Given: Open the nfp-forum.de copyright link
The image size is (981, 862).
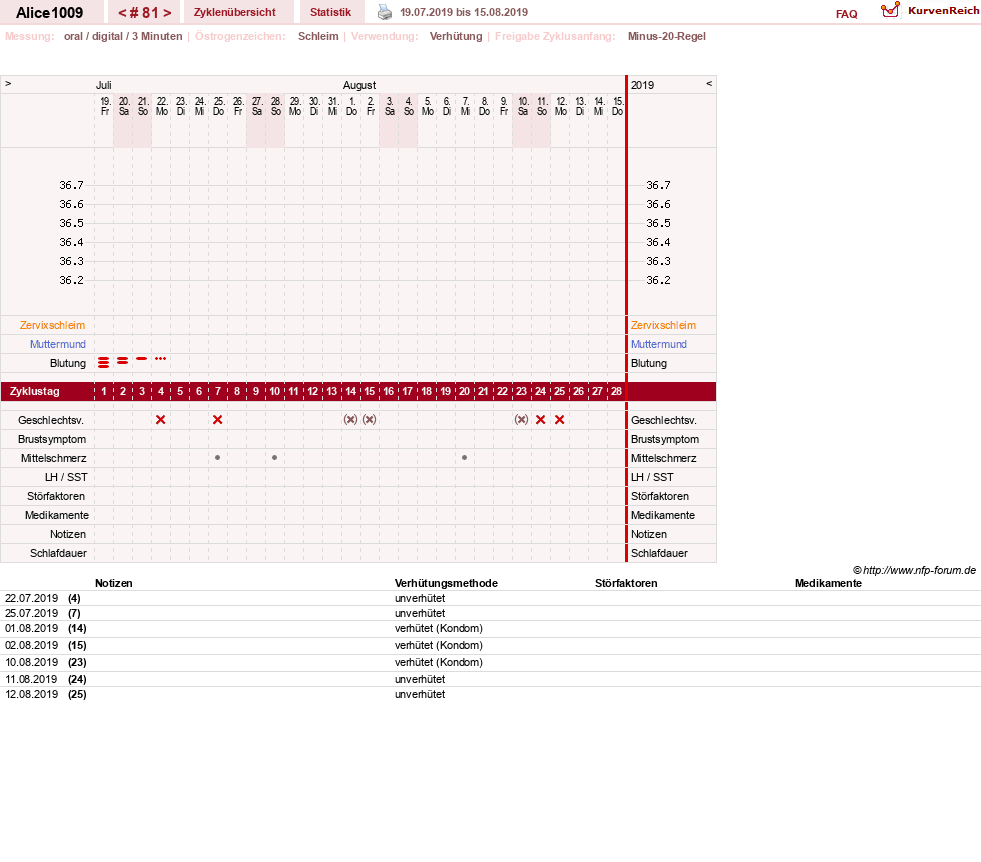Looking at the screenshot, I should pyautogui.click(x=914, y=570).
